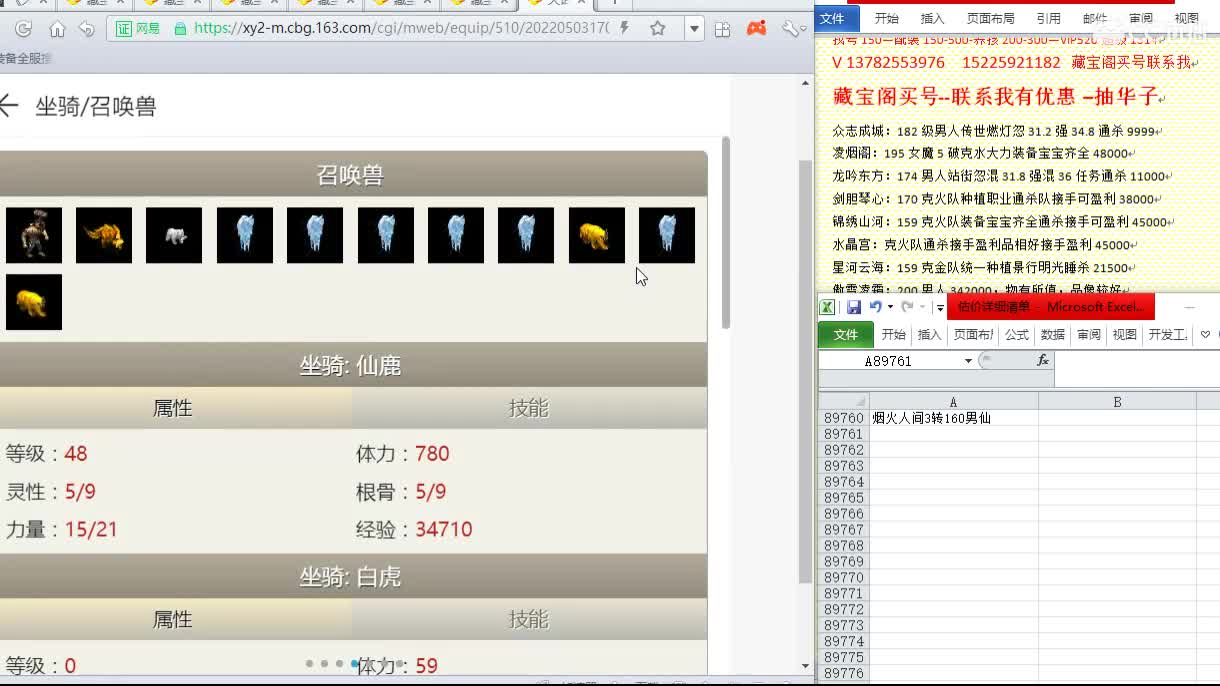This screenshot has width=1220, height=686.
Task: Select the white beast summon thumbnail
Action: point(174,235)
